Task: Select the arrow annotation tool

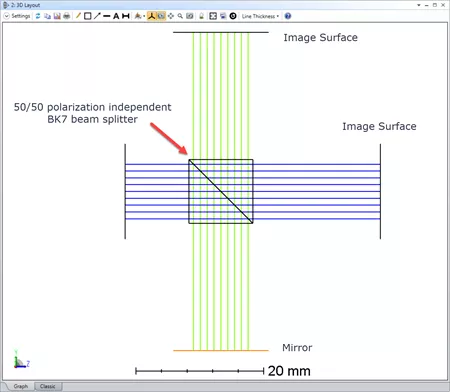Action: [97, 16]
